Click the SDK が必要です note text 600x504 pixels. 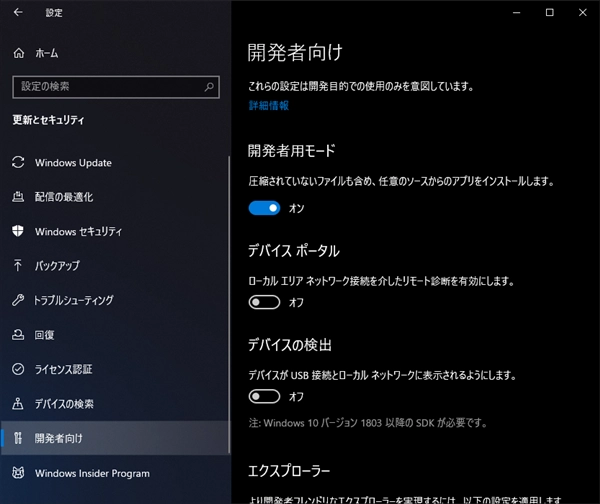(368, 423)
